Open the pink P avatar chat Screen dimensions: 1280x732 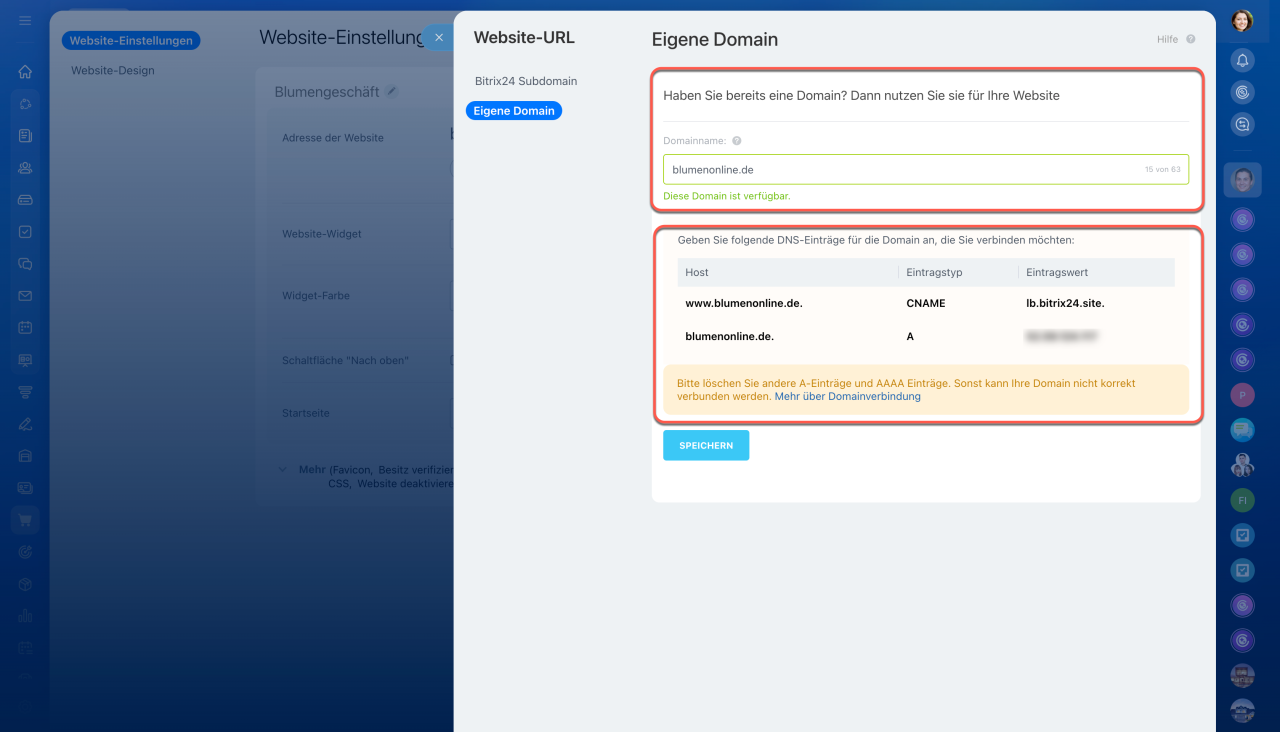pyautogui.click(x=1242, y=394)
